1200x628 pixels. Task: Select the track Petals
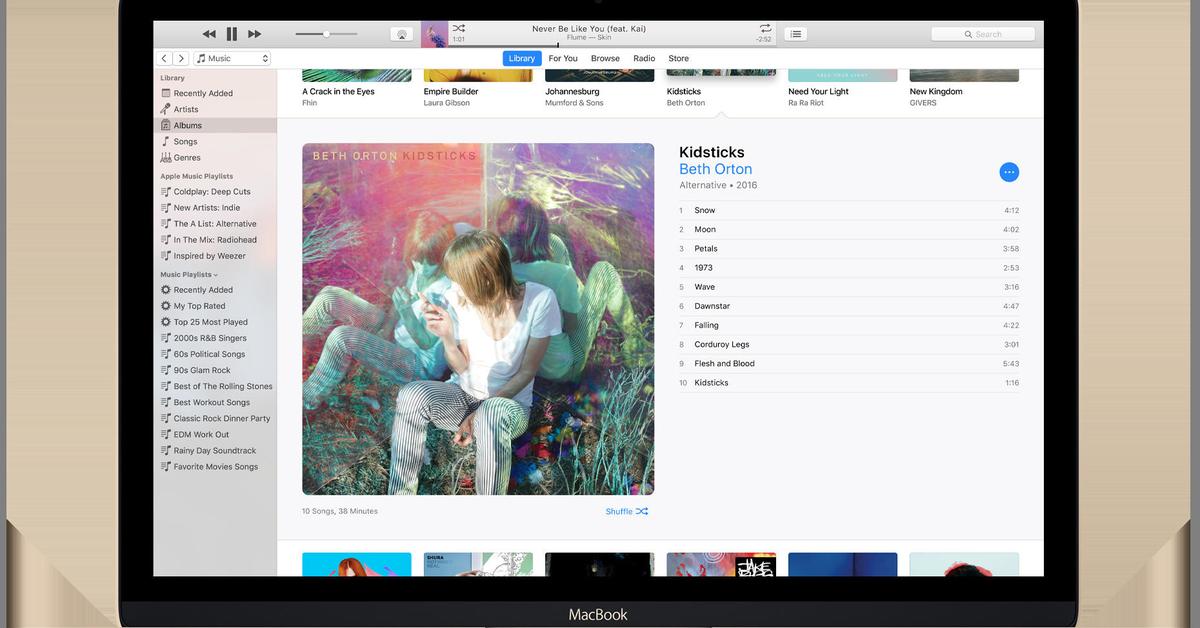(x=849, y=248)
